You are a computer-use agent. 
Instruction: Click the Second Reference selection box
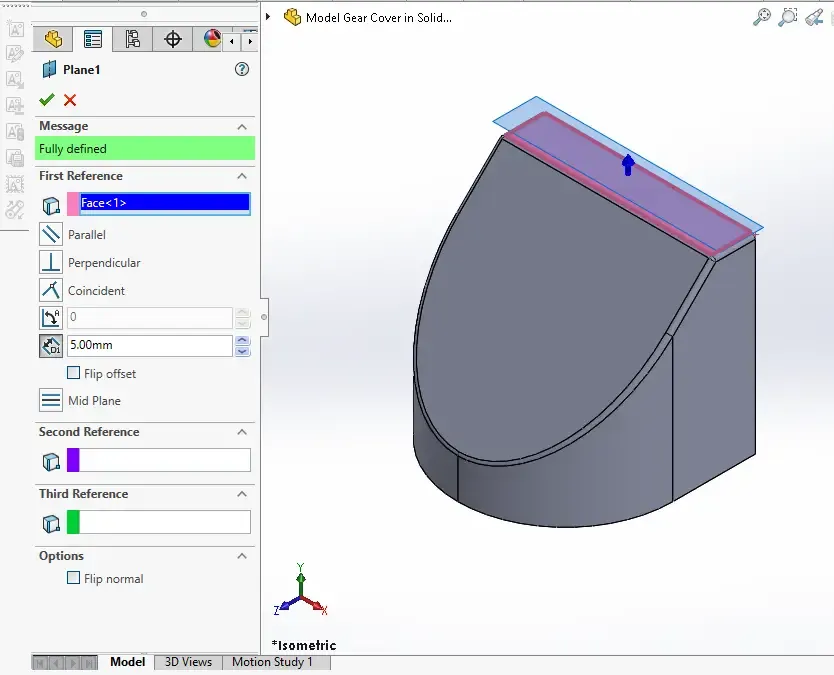[159, 460]
